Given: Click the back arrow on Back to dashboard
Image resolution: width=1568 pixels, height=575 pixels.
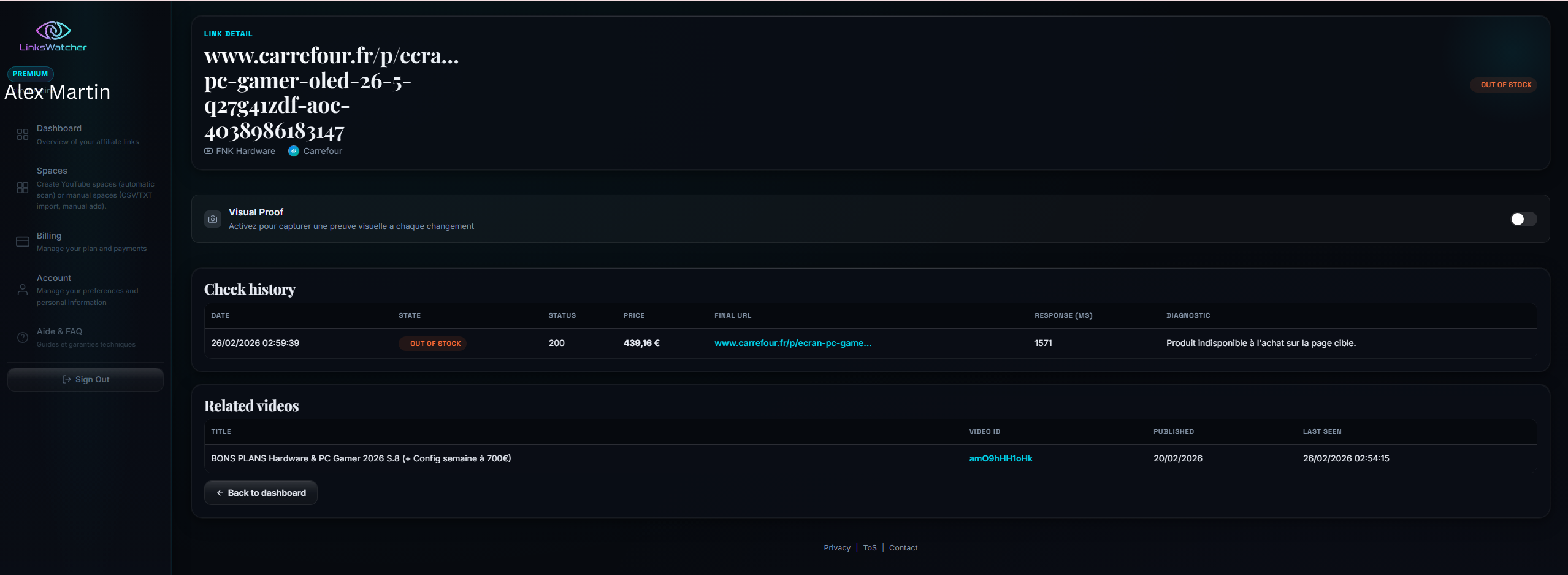Looking at the screenshot, I should coord(219,492).
